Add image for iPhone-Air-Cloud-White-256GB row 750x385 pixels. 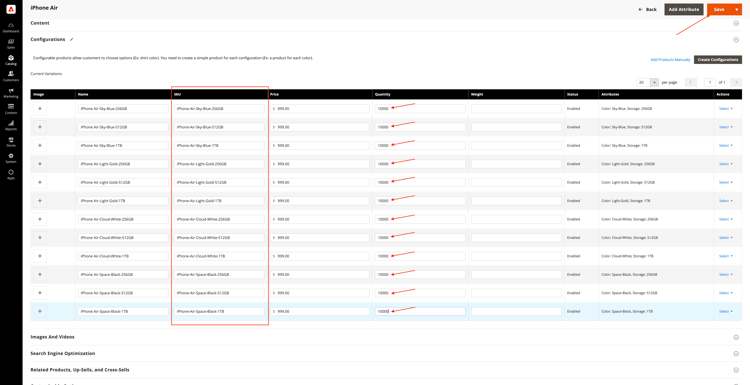(40, 219)
